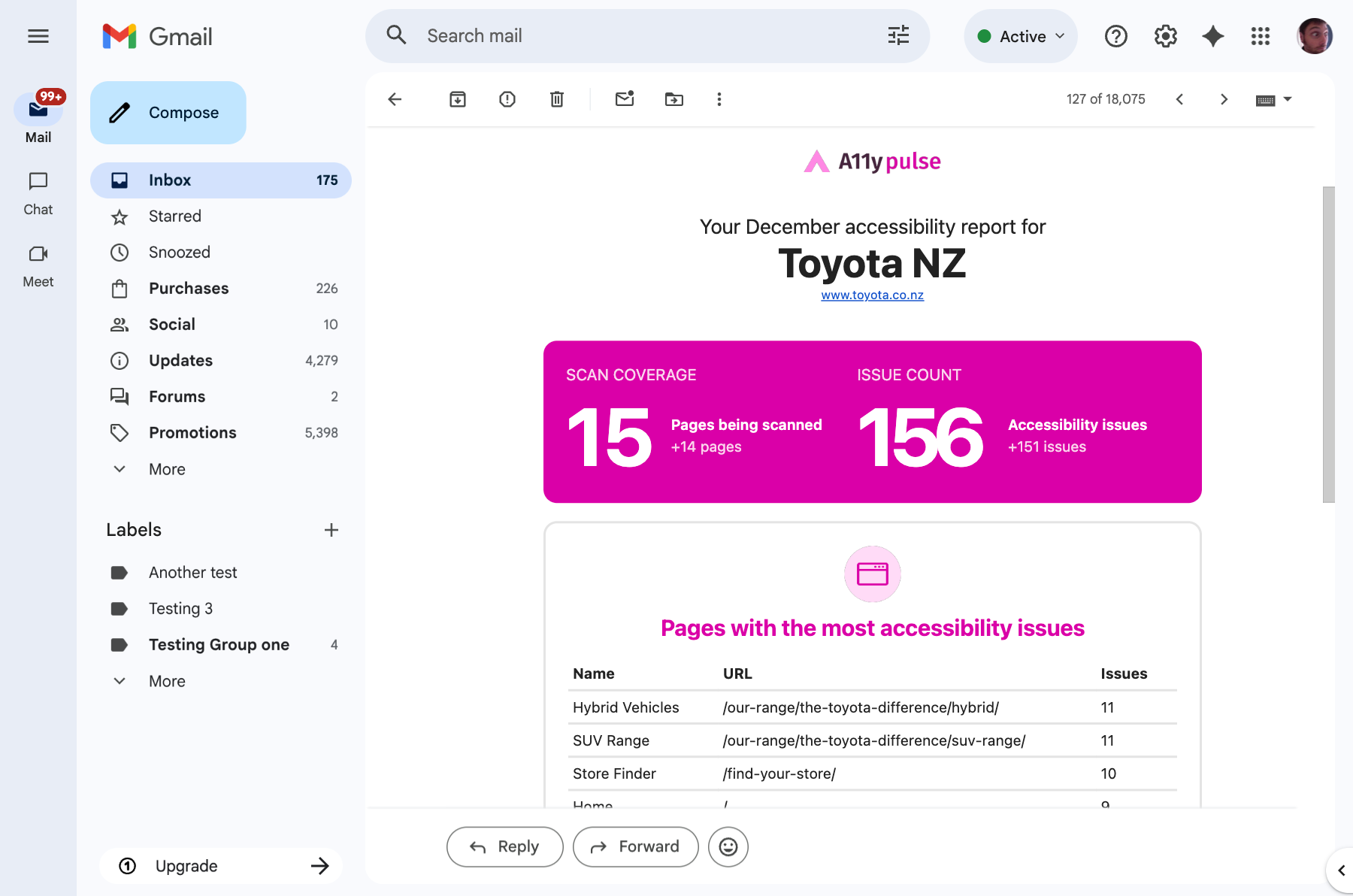This screenshot has height=896, width=1353.
Task: Click the Move to folder icon
Action: pyautogui.click(x=674, y=99)
